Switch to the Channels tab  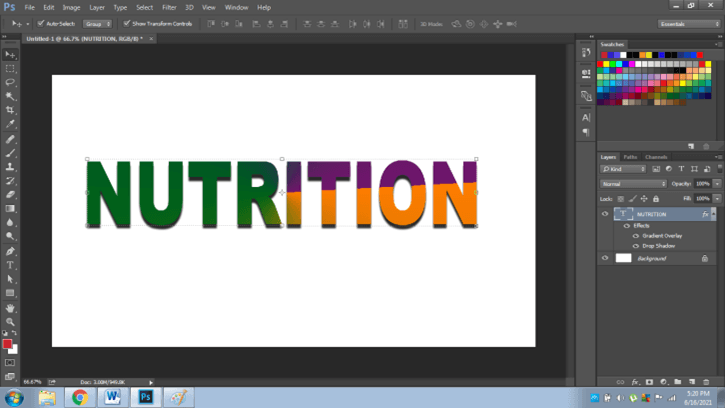click(656, 157)
